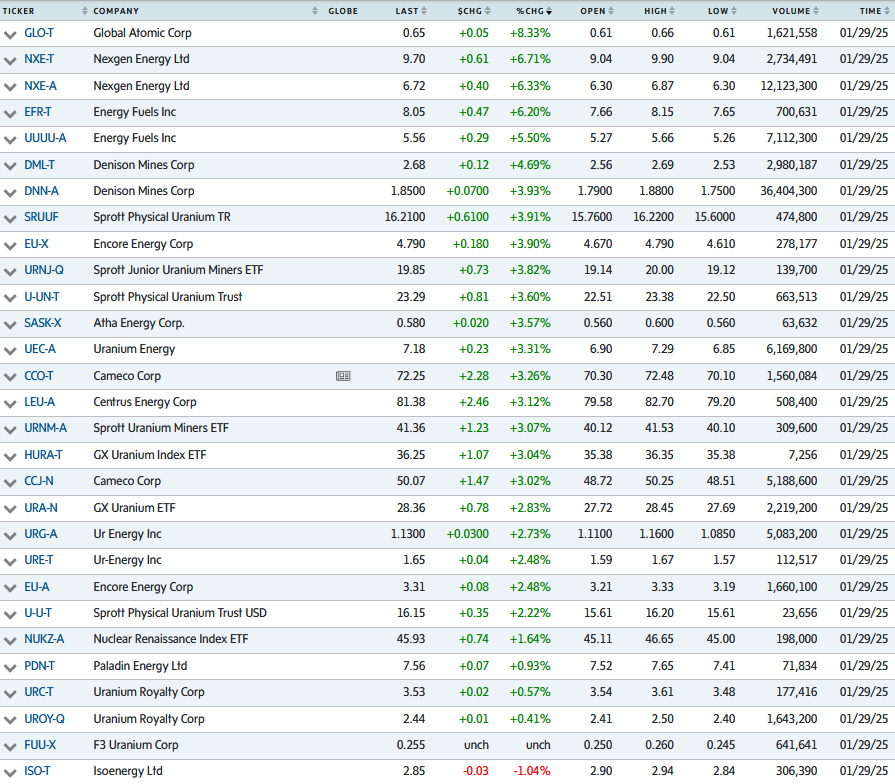Open the NXE-T ticker link
This screenshot has height=784, width=895.
(39, 59)
